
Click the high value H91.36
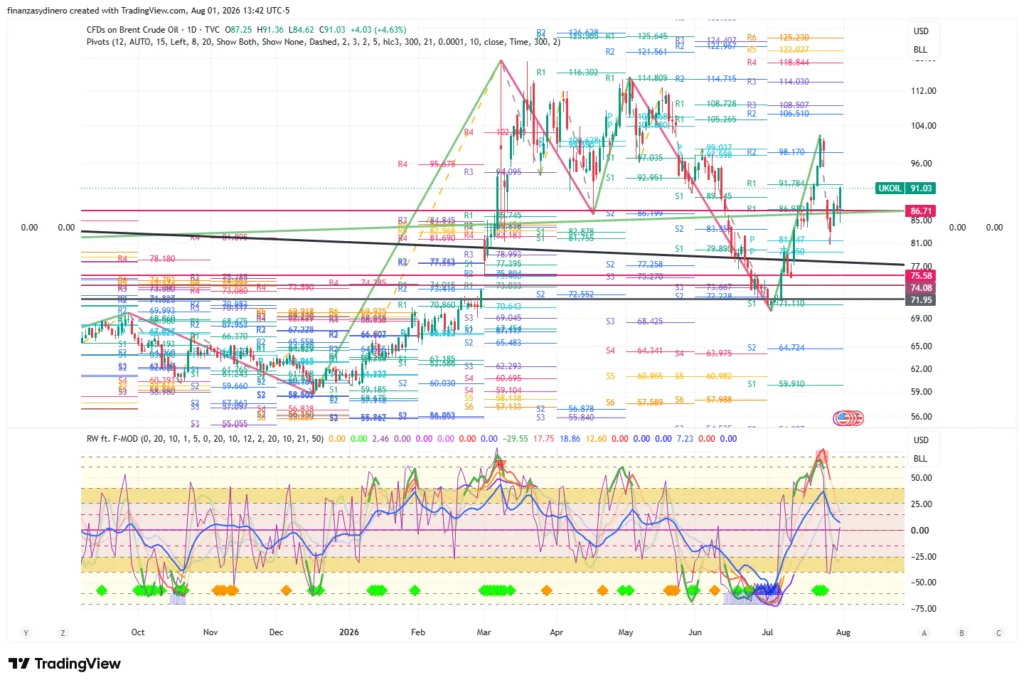click(x=270, y=30)
